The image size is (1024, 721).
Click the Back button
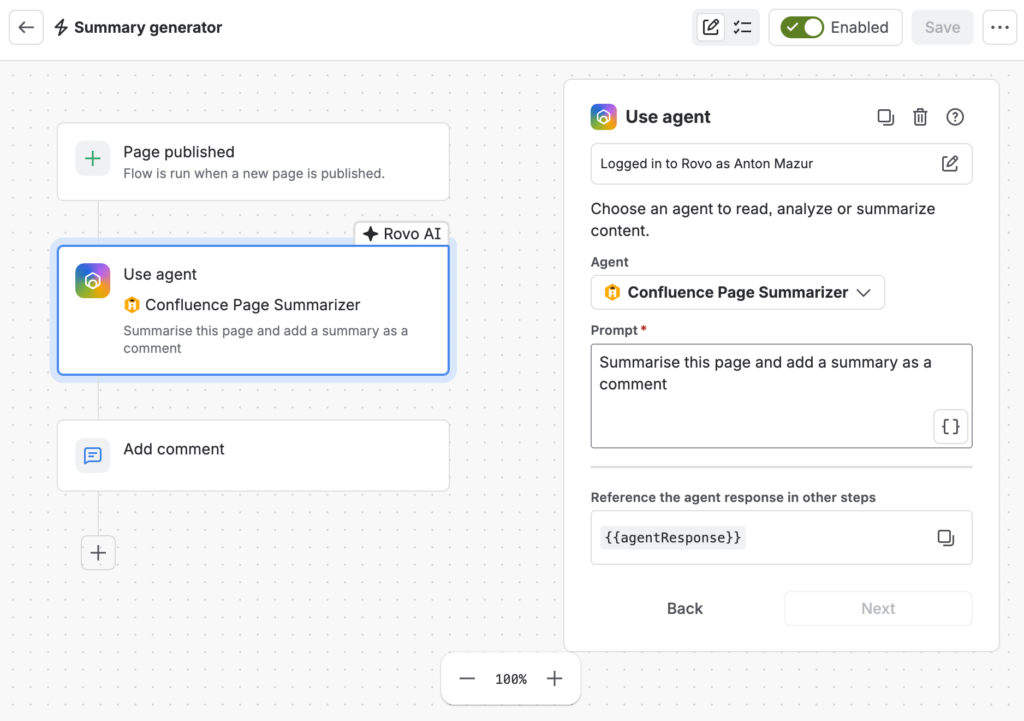point(684,609)
